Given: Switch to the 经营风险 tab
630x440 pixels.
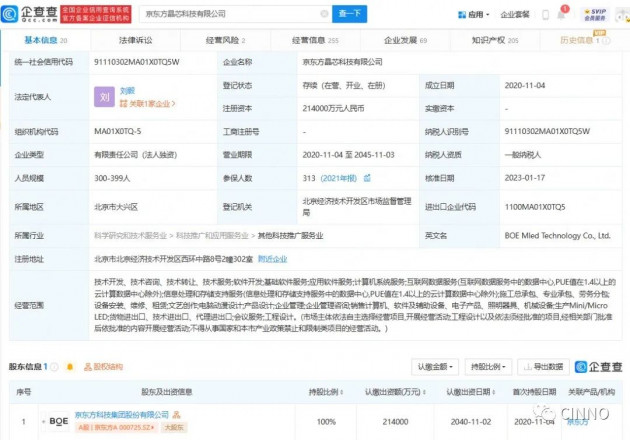Looking at the screenshot, I should 225,40.
